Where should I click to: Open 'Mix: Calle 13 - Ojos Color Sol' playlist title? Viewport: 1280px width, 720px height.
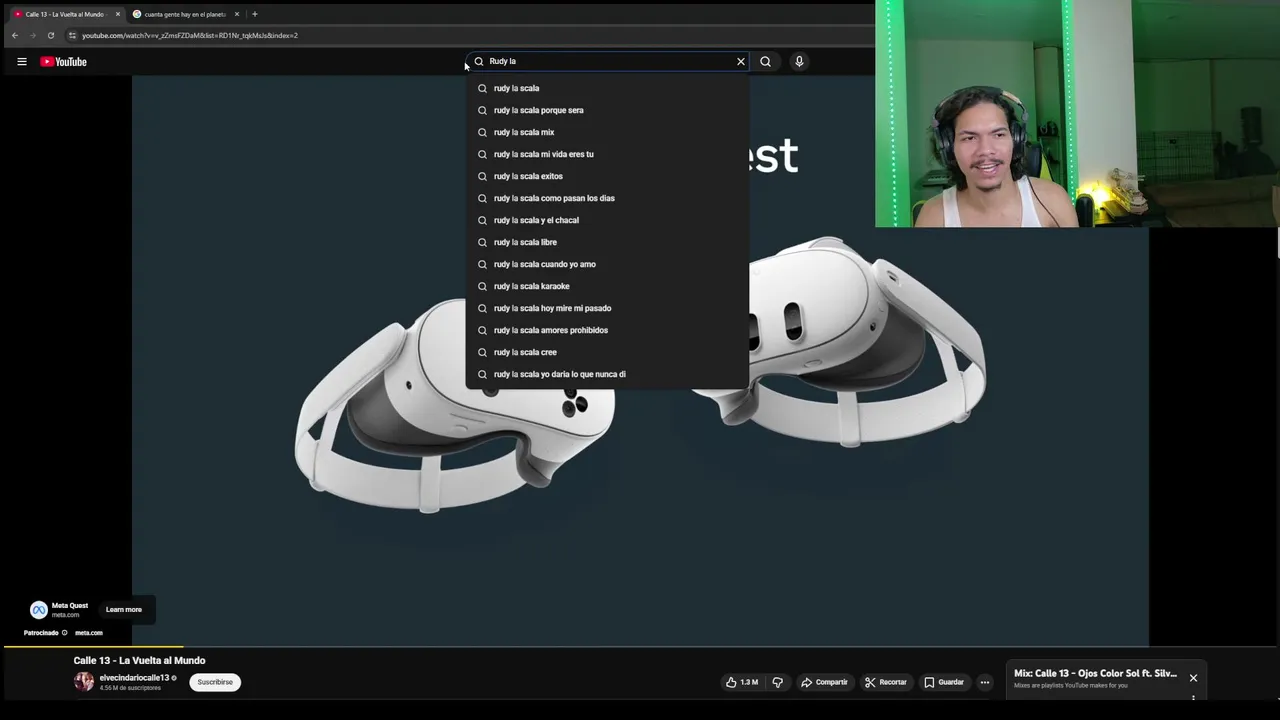pyautogui.click(x=1095, y=673)
